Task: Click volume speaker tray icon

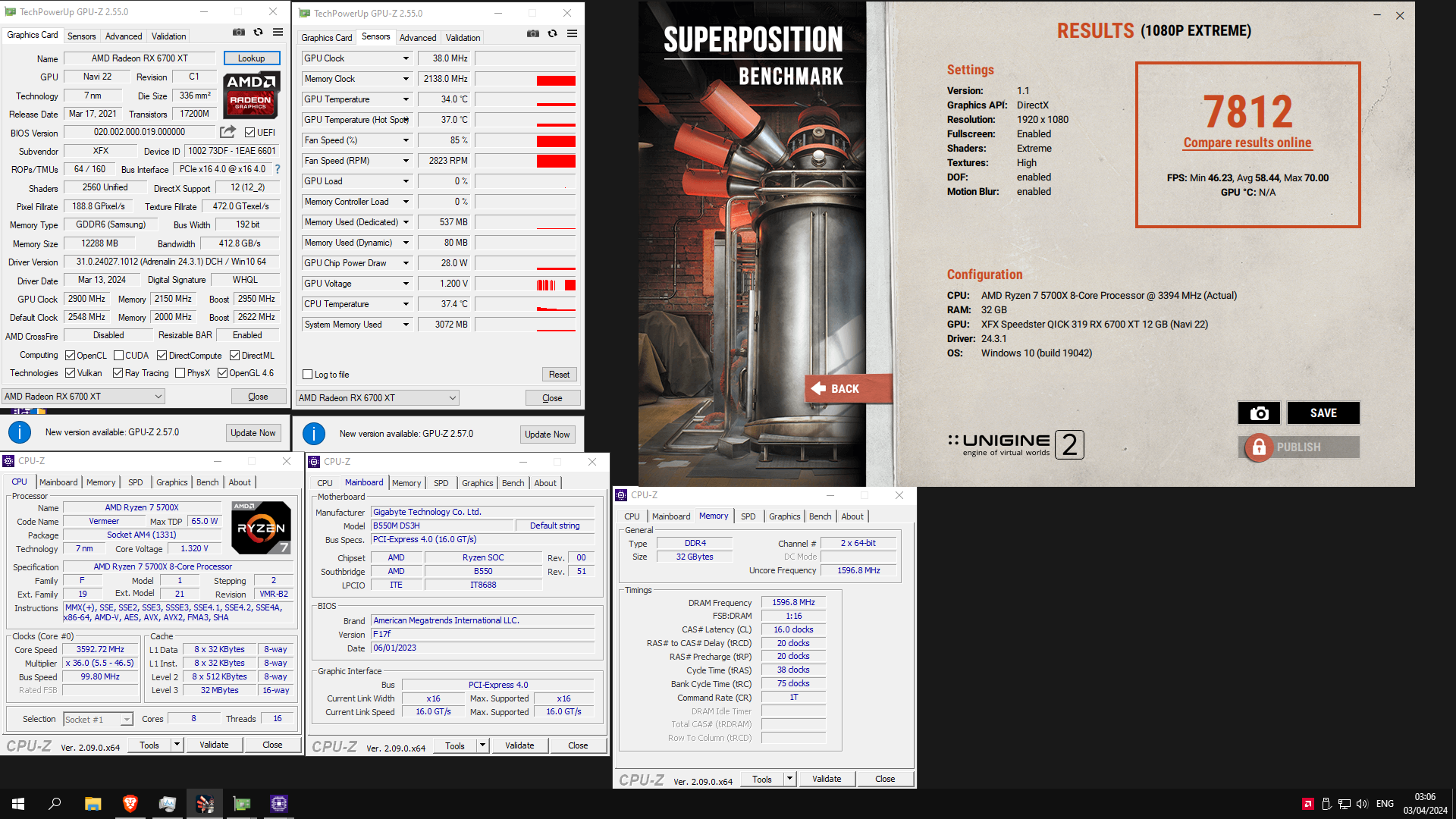Action: coord(1362,804)
